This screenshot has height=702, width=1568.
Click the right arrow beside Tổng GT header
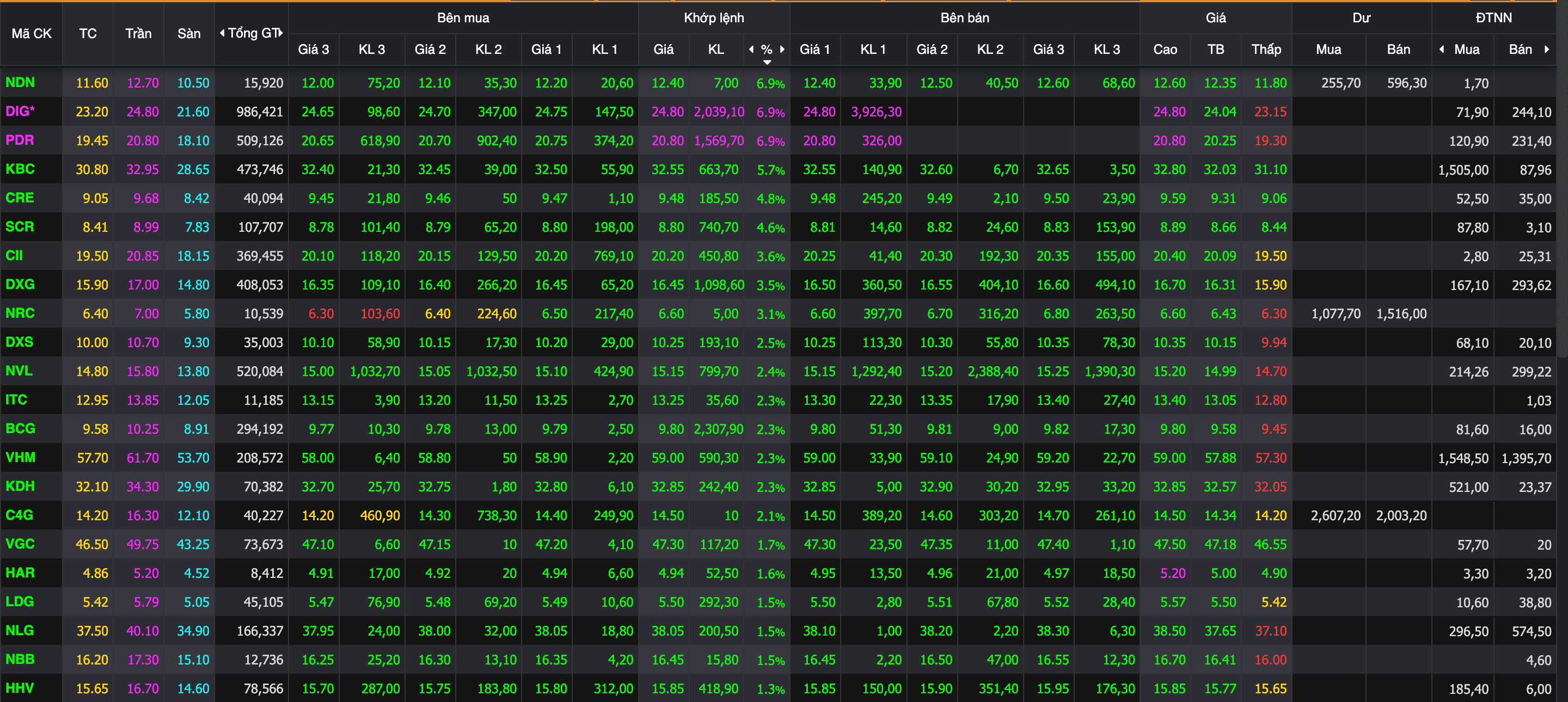[280, 33]
